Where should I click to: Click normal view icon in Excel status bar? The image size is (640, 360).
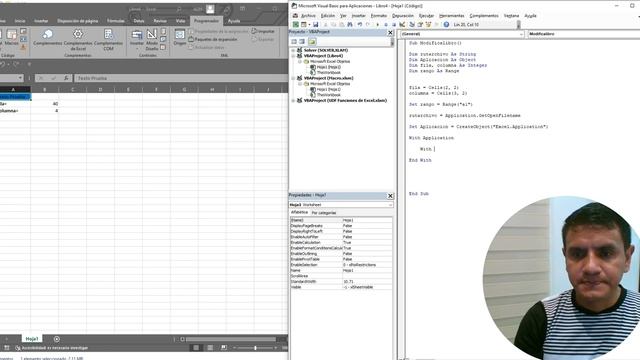click(196, 348)
